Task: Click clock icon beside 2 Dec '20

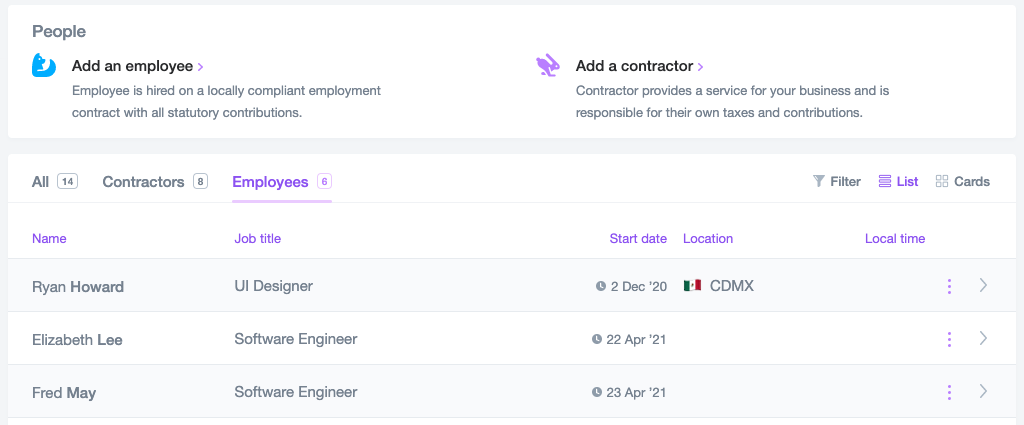Action: [x=601, y=286]
